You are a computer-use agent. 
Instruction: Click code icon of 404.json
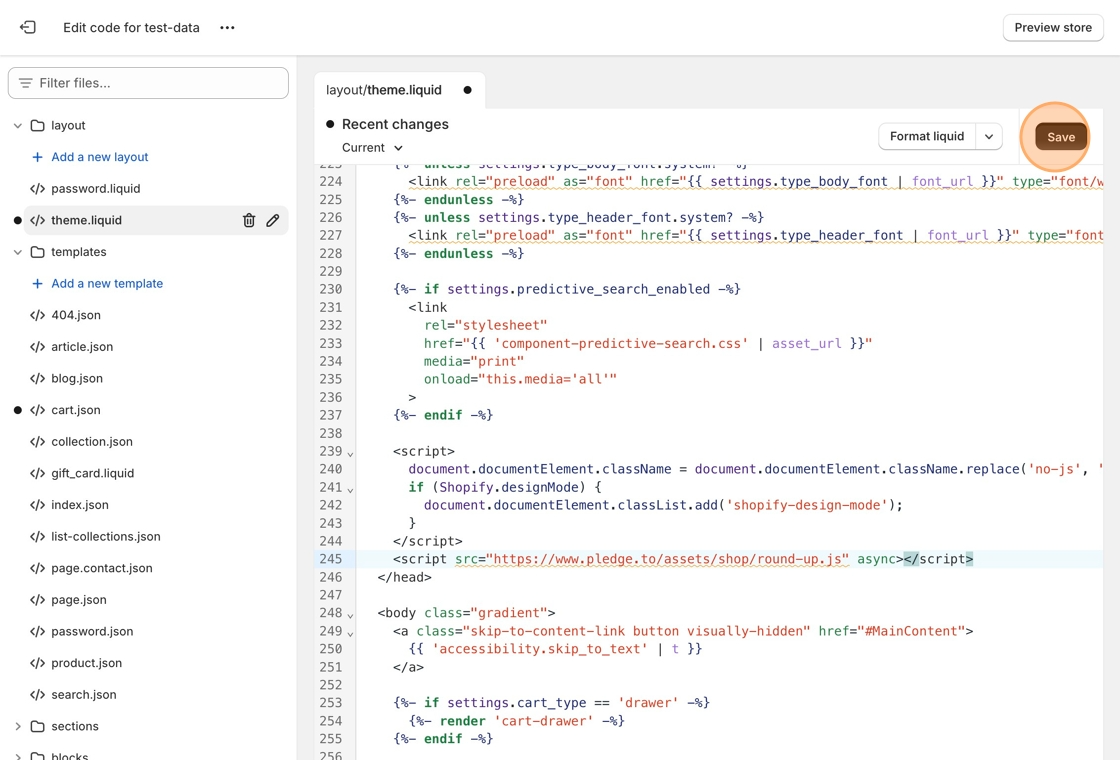coord(37,315)
